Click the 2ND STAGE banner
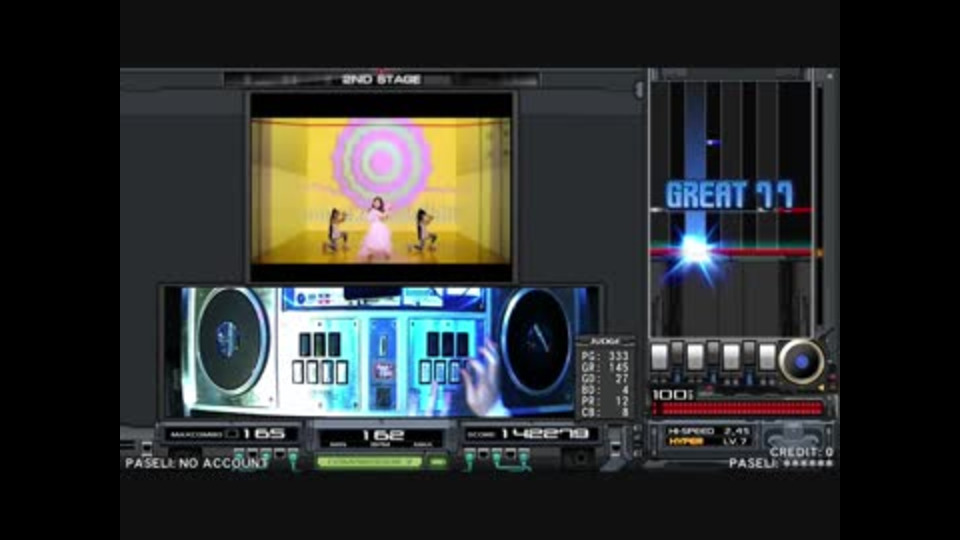 (381, 80)
